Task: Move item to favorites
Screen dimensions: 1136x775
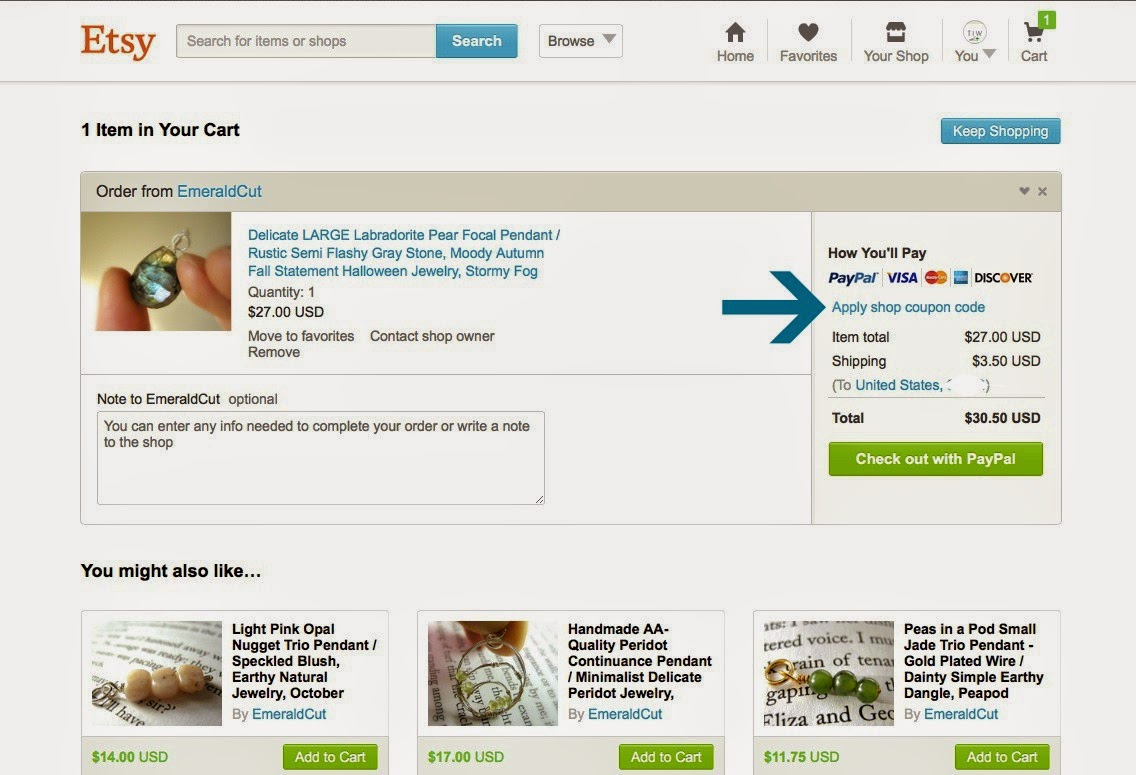Action: coord(301,336)
